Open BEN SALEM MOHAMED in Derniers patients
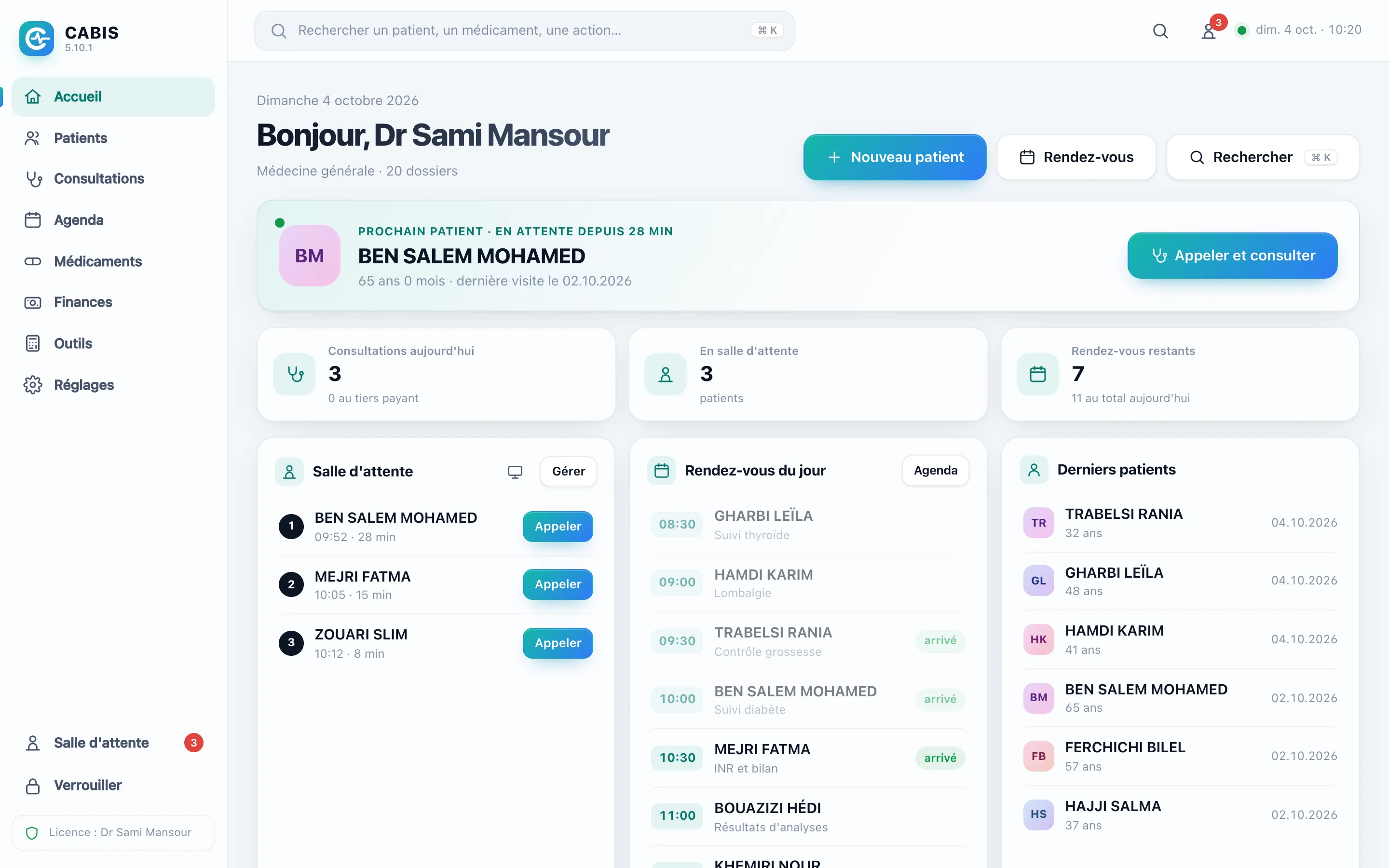The width and height of the screenshot is (1389, 868). (x=1180, y=698)
